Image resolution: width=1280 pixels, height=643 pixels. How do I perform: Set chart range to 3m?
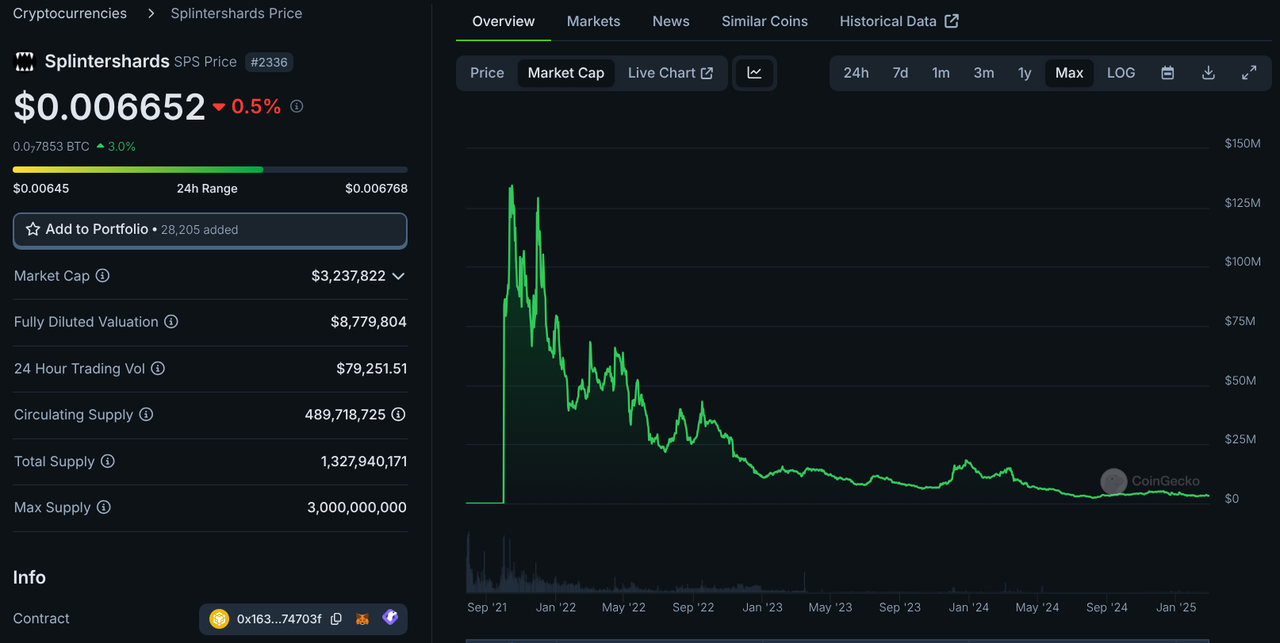tap(984, 73)
